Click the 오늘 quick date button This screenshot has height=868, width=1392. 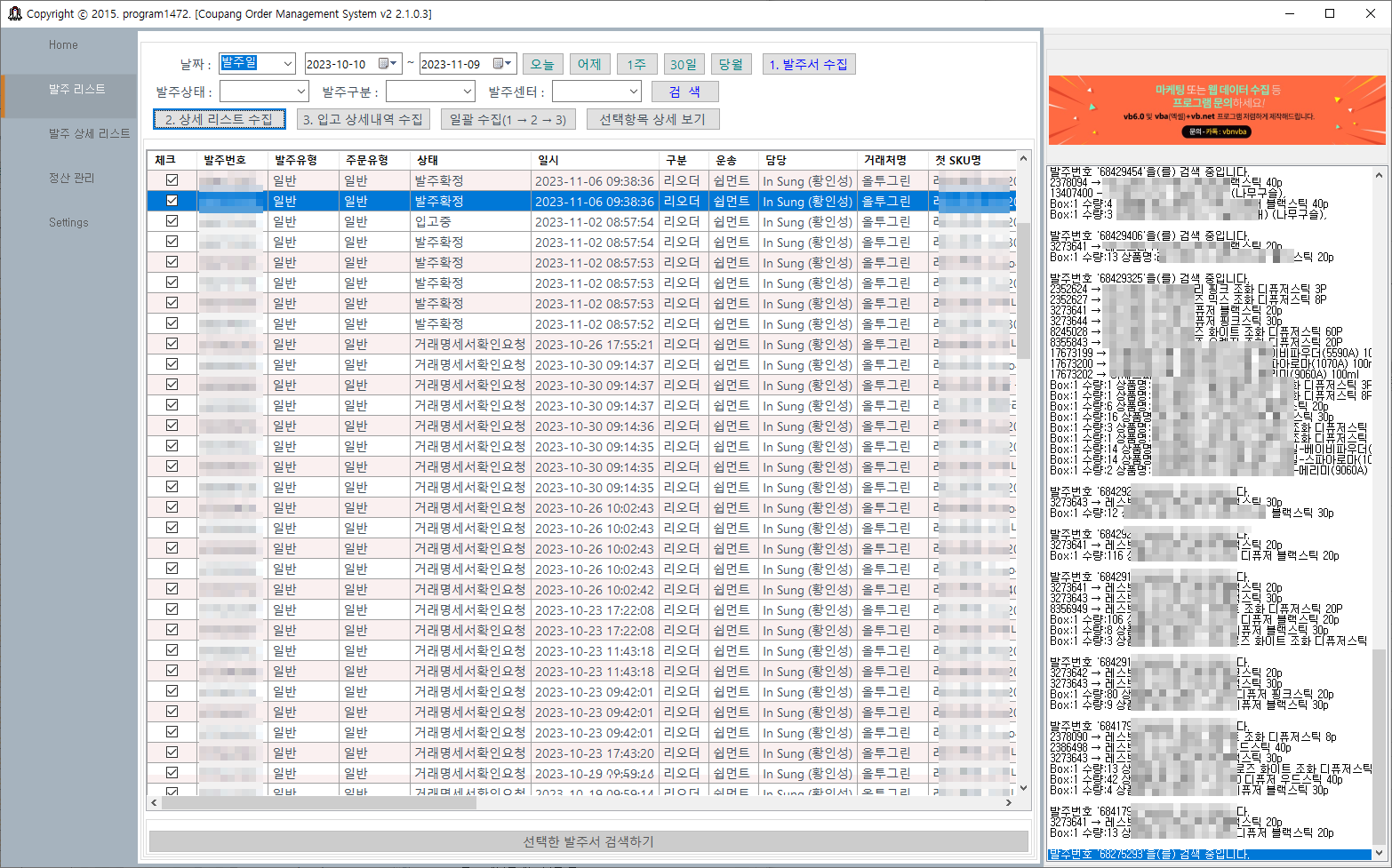pyautogui.click(x=542, y=63)
